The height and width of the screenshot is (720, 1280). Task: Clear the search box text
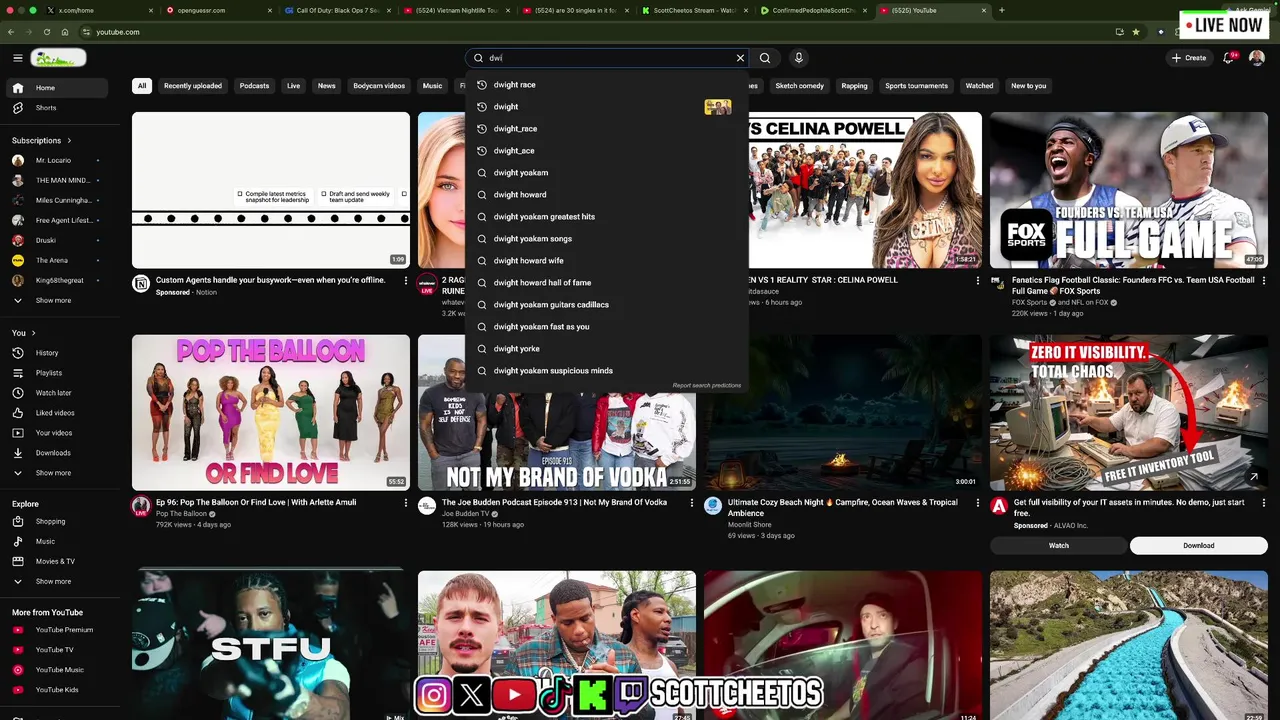(740, 58)
